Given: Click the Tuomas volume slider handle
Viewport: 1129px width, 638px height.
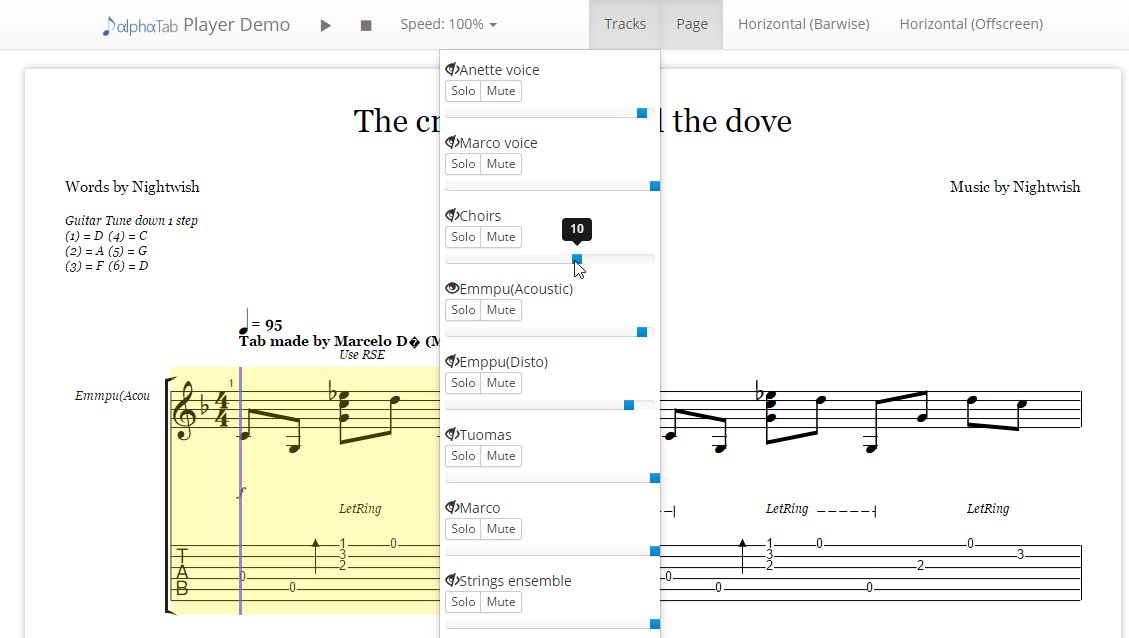Looking at the screenshot, I should coord(655,478).
